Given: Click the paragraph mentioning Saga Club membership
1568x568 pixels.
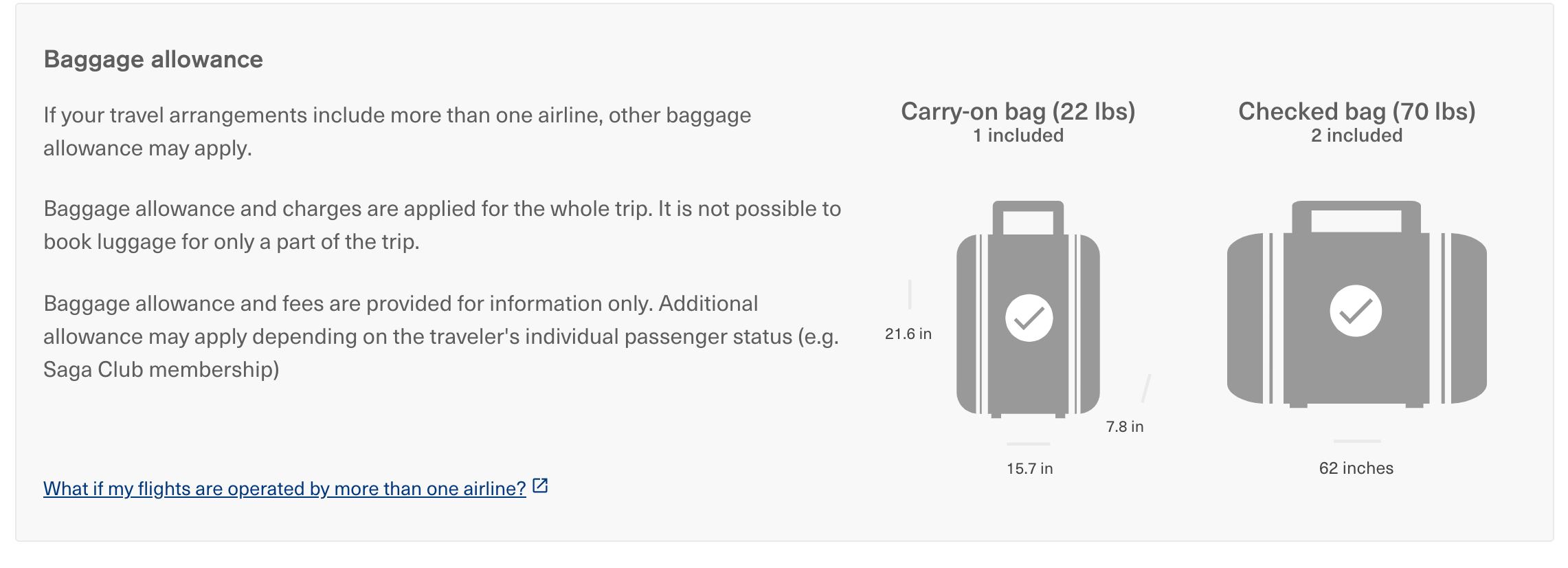Looking at the screenshot, I should (x=440, y=336).
